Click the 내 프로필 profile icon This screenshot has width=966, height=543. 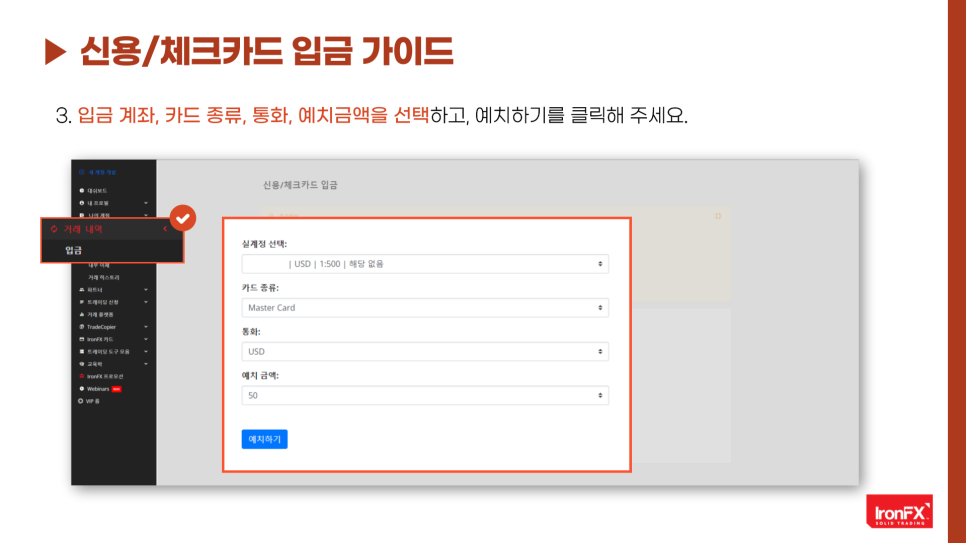pos(81,203)
